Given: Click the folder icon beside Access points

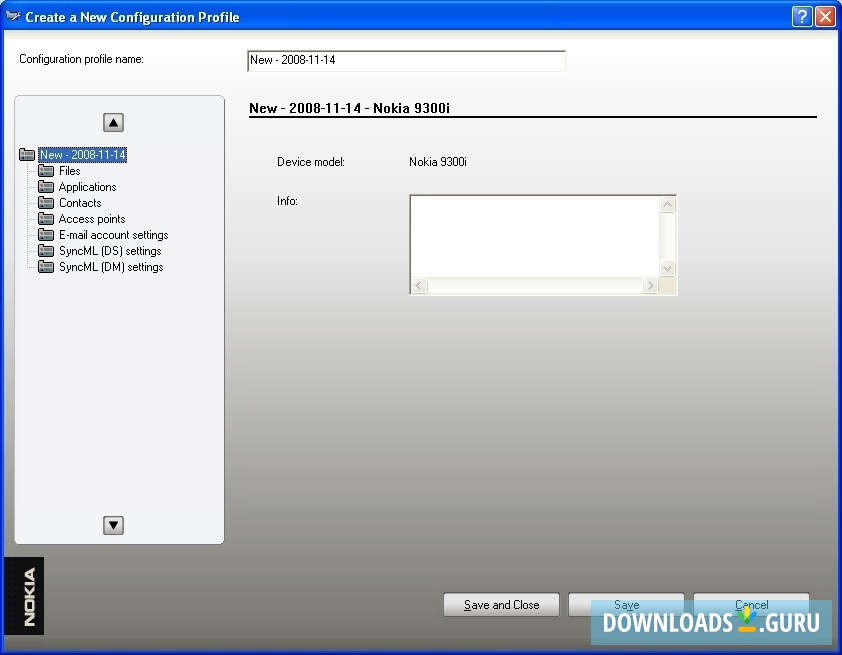Looking at the screenshot, I should pos(46,219).
